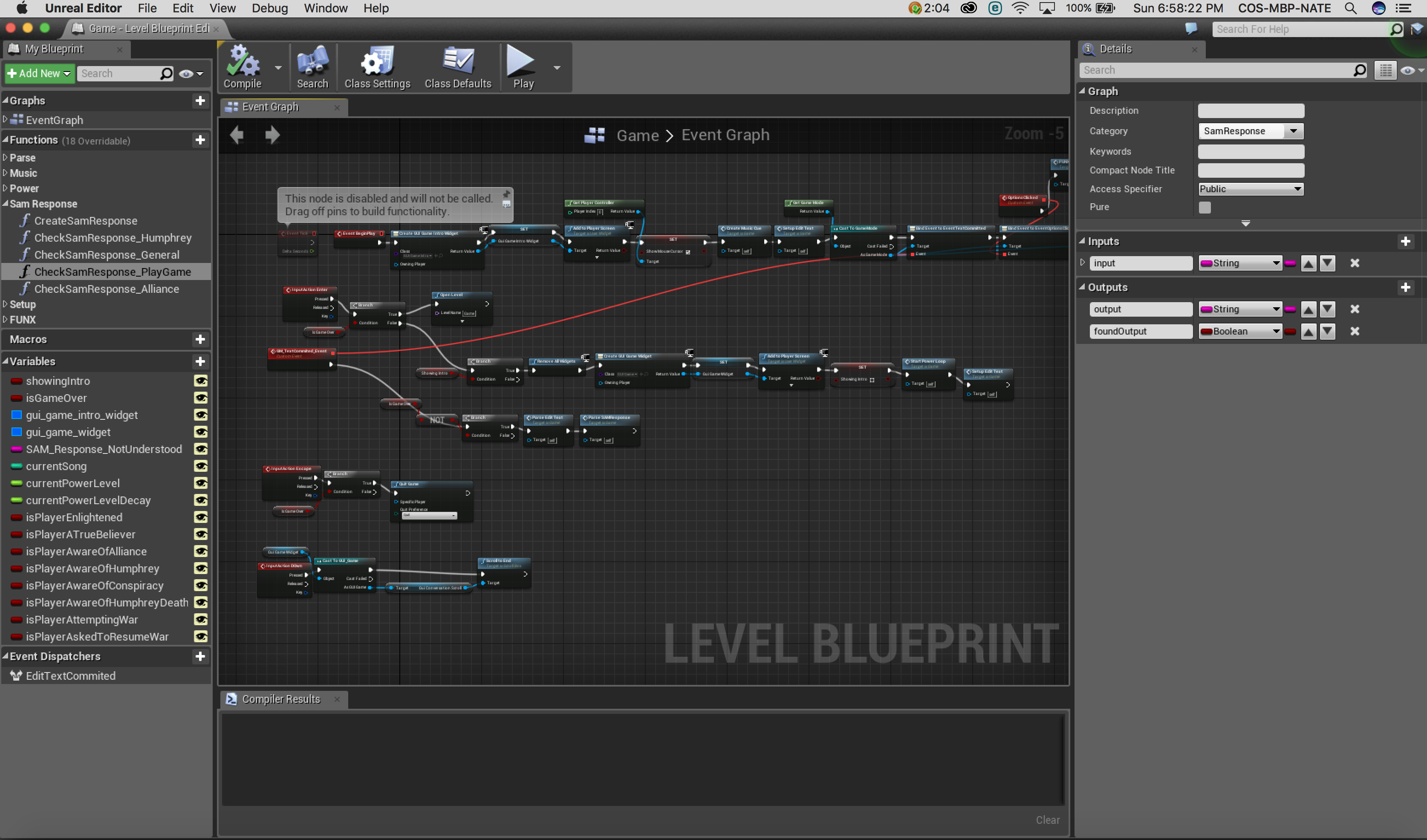Remove the foundOutput parameter
Screen dimensions: 1427x840
pos(1355,331)
